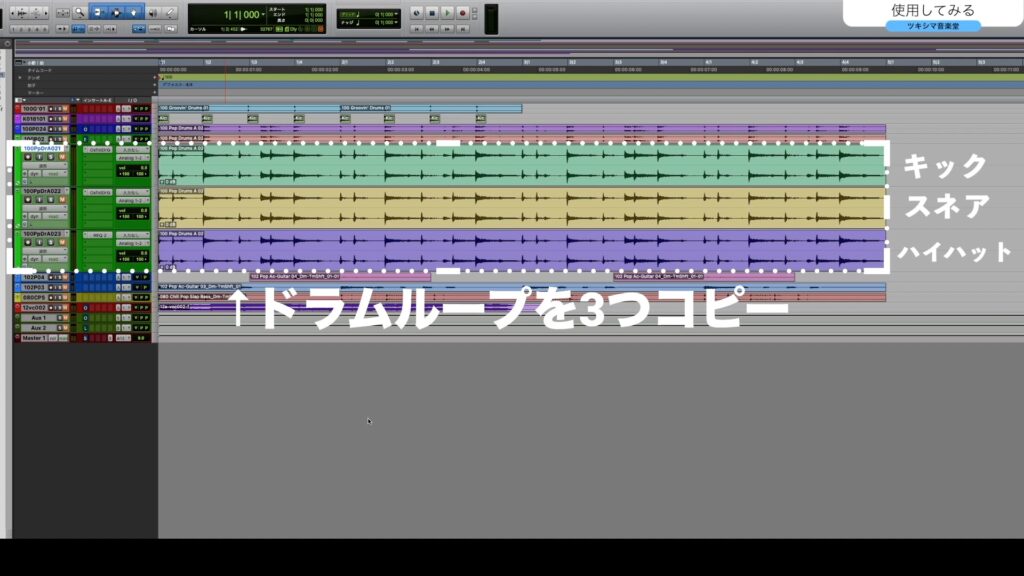
Task: Select the Master 1 track name
Action: pyautogui.click(x=34, y=338)
